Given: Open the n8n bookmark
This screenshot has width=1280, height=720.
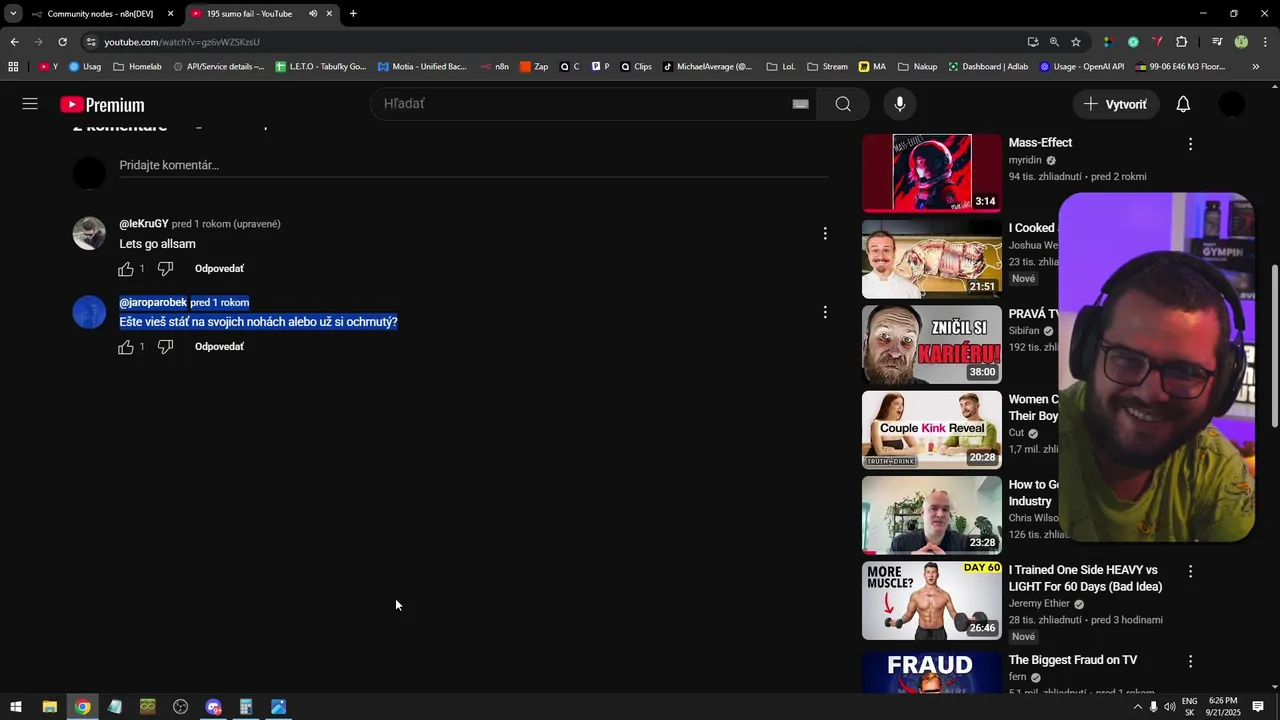Looking at the screenshot, I should click(x=495, y=67).
